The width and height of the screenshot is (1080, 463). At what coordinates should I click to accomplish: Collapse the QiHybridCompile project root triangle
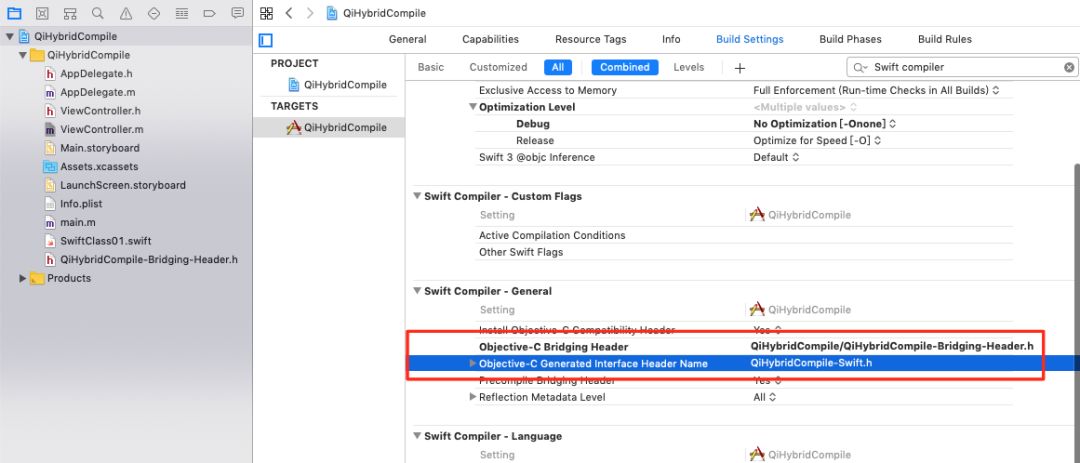pos(10,37)
